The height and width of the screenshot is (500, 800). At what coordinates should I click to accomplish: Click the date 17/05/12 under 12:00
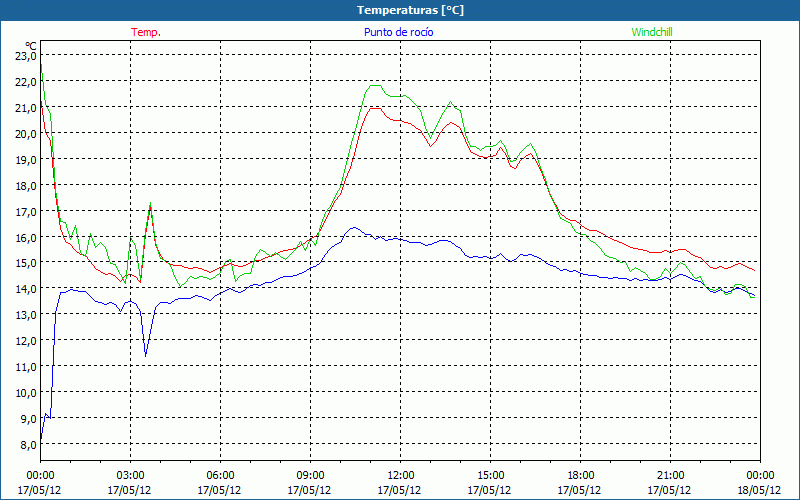pos(399,490)
